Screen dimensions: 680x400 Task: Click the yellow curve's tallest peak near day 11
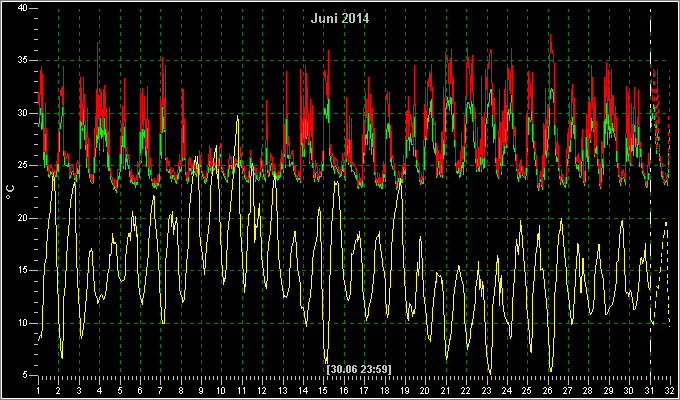(237, 116)
